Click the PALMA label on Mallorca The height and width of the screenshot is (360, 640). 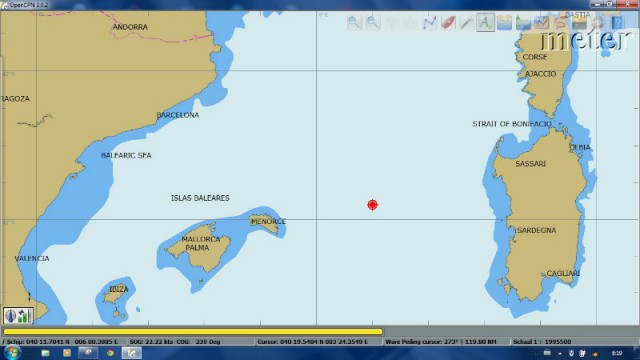tap(197, 248)
